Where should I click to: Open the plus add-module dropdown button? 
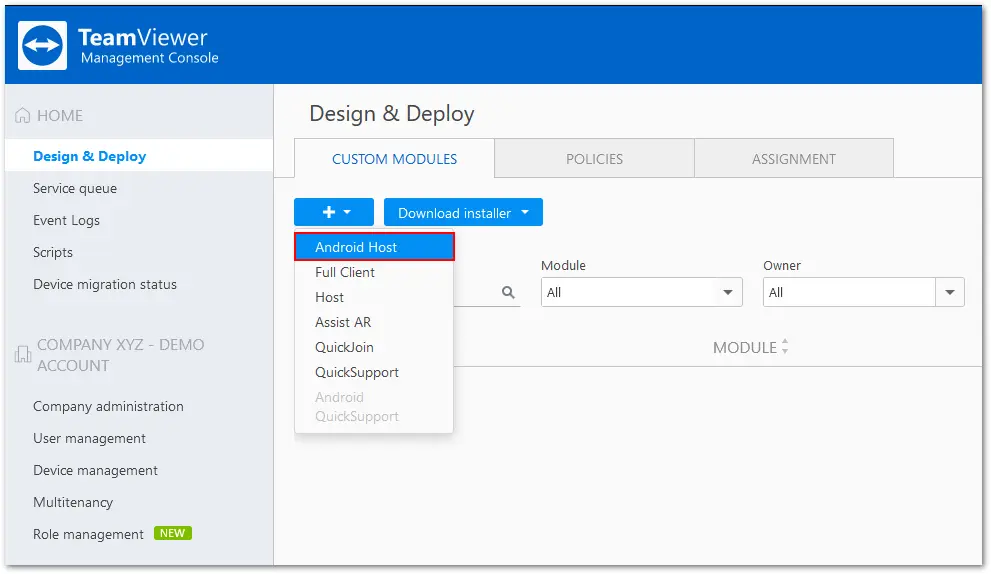334,212
